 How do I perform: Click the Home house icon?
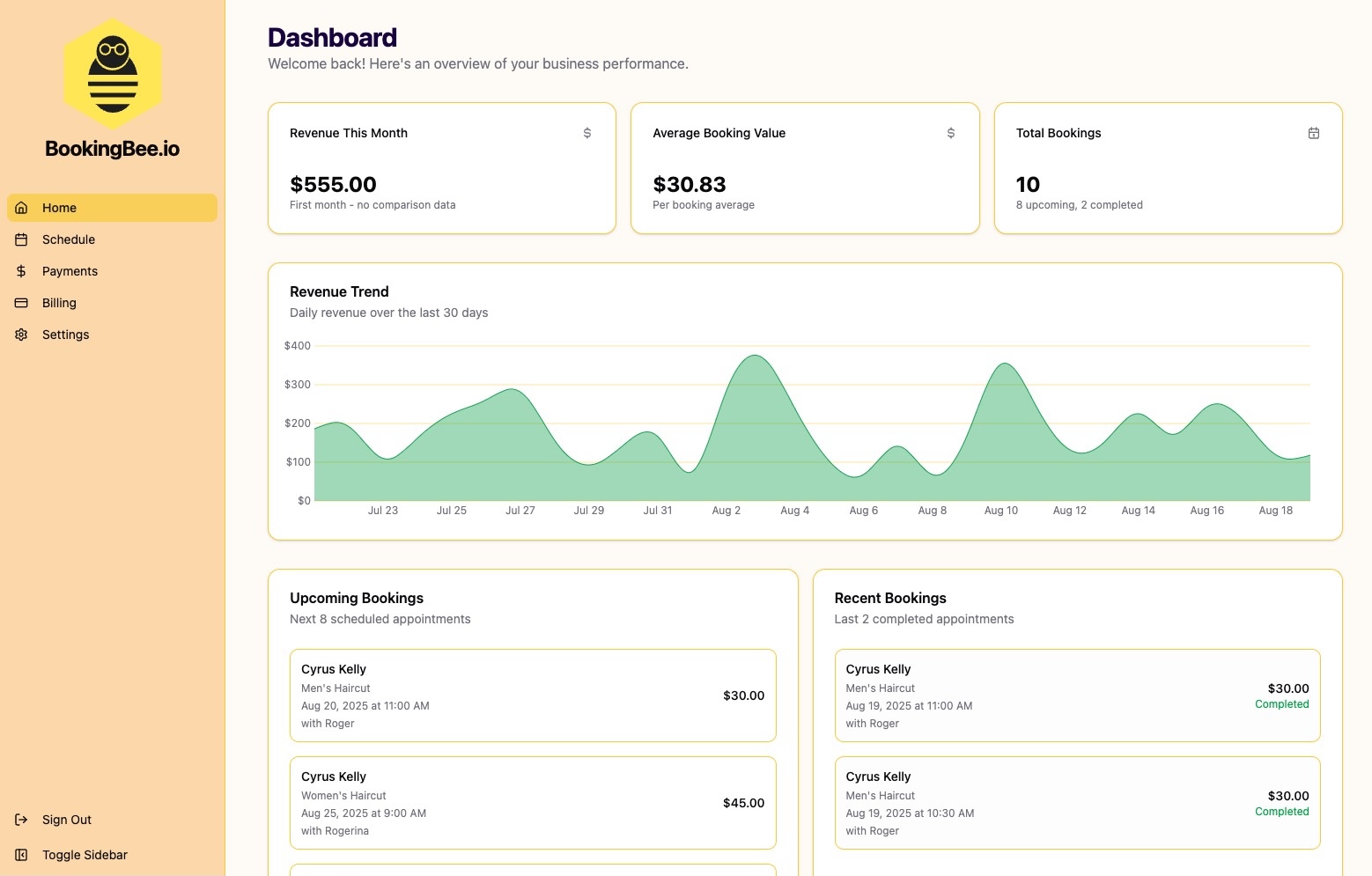[x=22, y=208]
